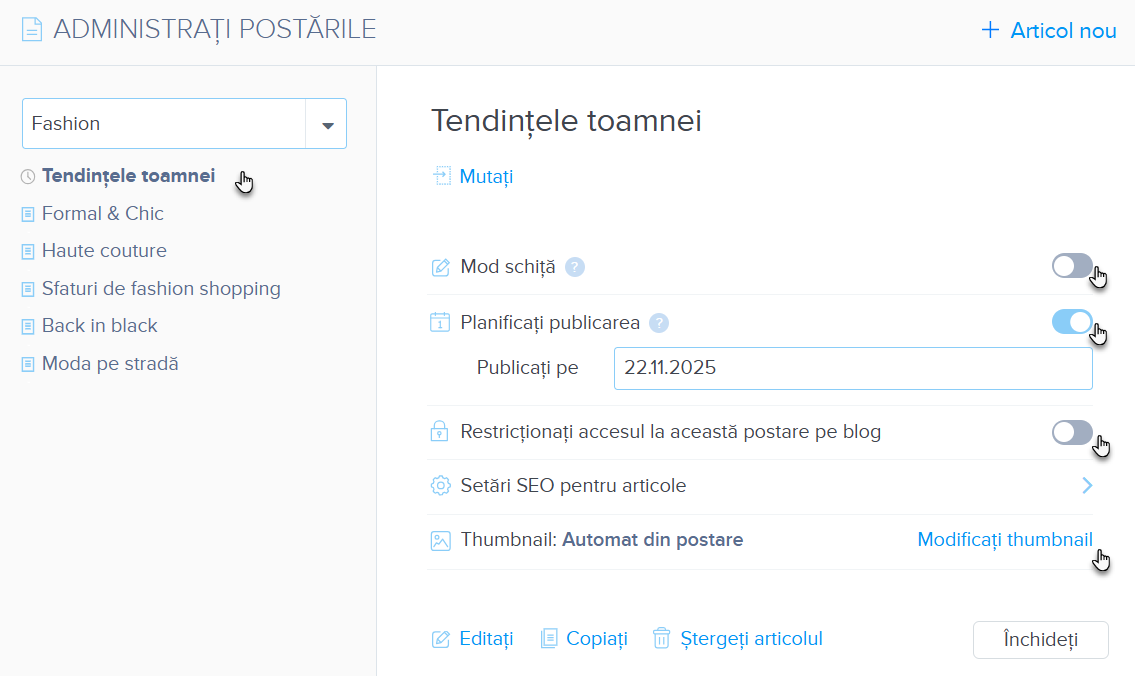Click the Publicați pe date field
1135x676 pixels.
[x=852, y=368]
